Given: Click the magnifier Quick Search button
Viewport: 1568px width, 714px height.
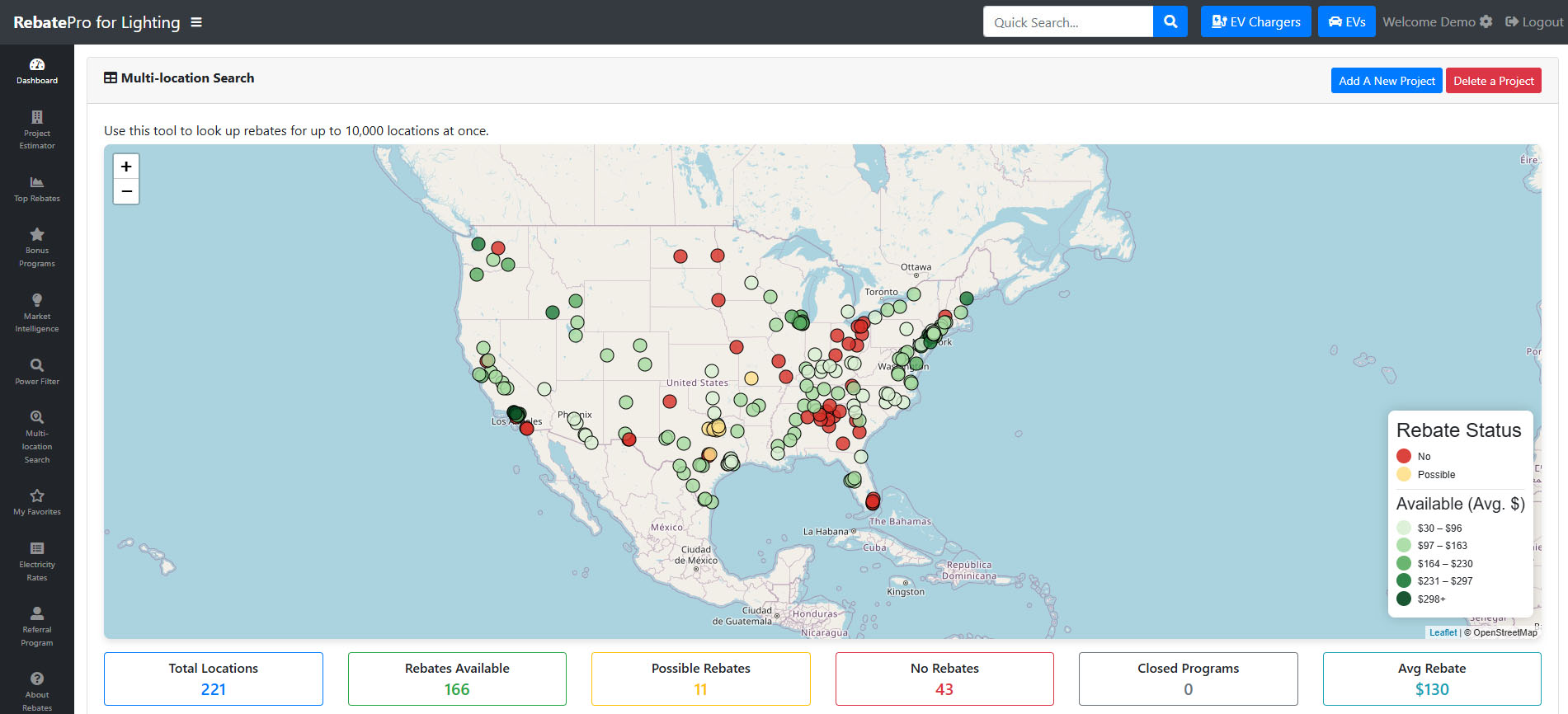Looking at the screenshot, I should point(1170,22).
